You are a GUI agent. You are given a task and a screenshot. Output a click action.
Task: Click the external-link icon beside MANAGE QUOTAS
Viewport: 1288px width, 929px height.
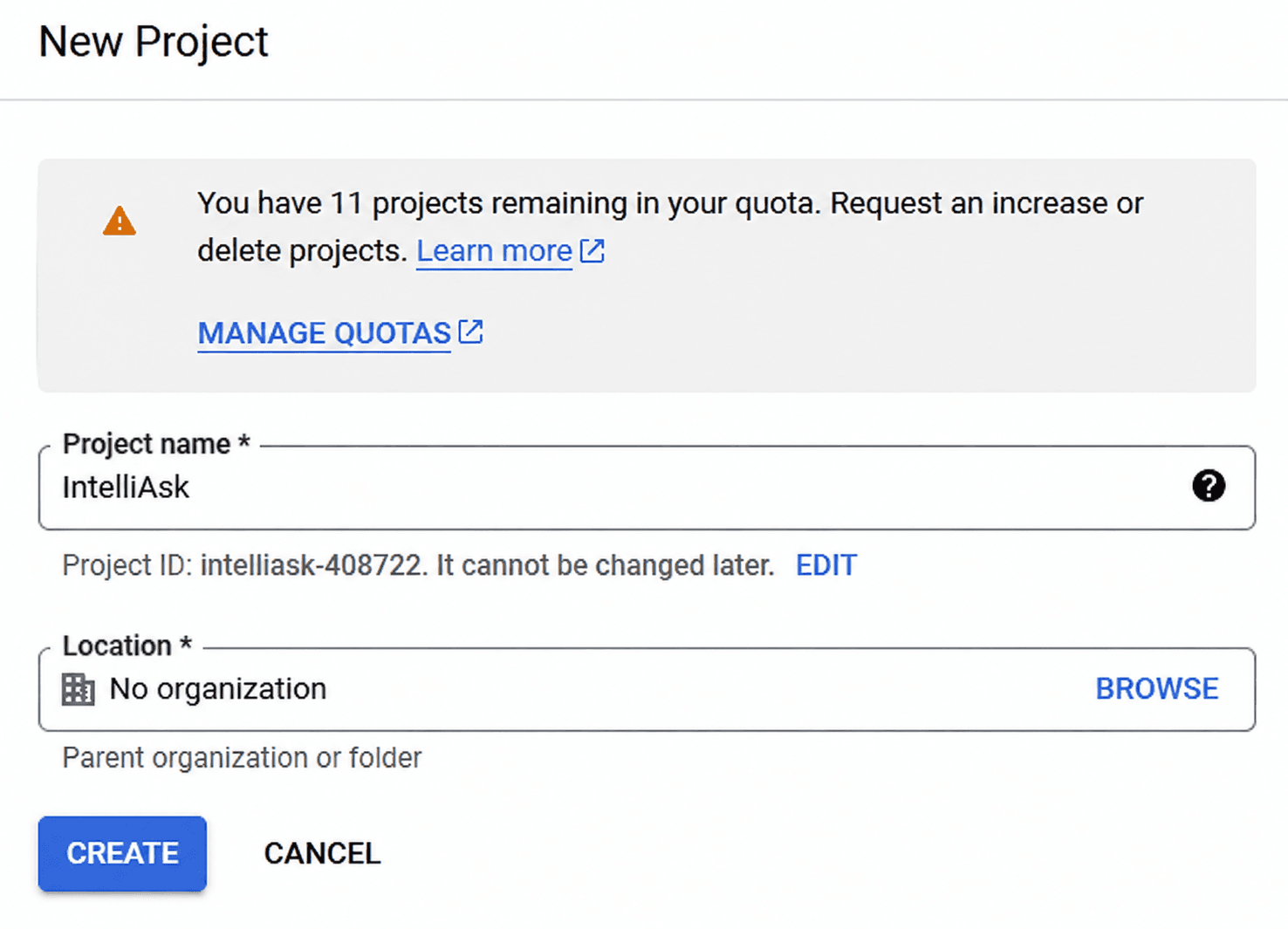pyautogui.click(x=471, y=332)
